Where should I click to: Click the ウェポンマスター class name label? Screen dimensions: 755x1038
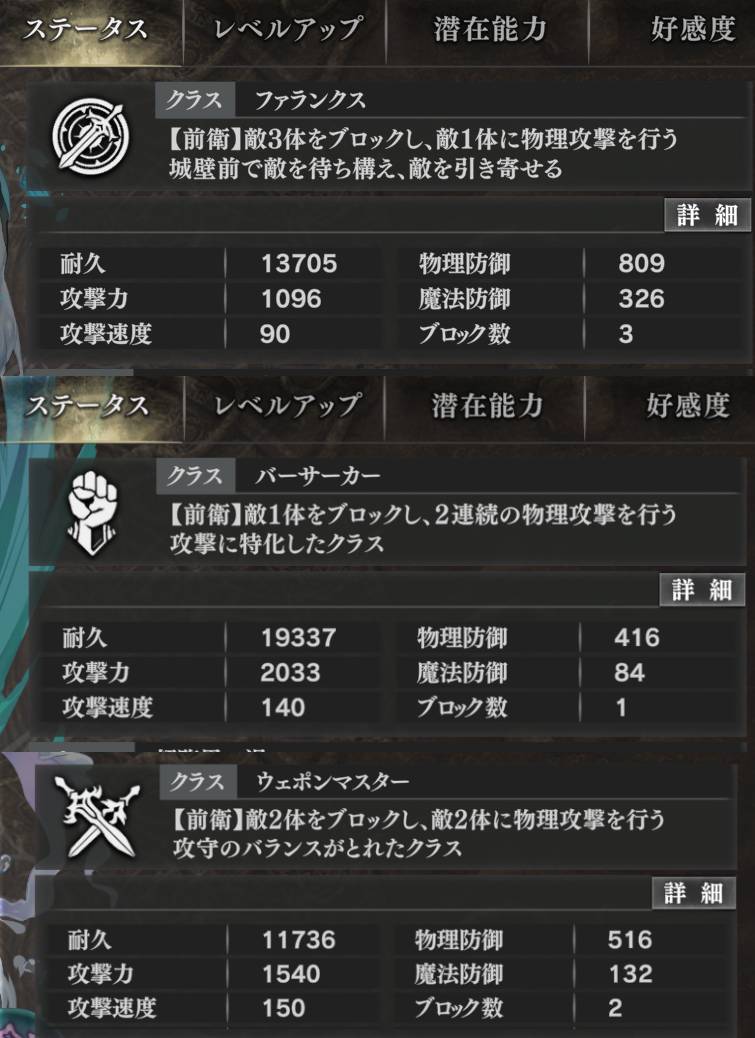[x=332, y=782]
